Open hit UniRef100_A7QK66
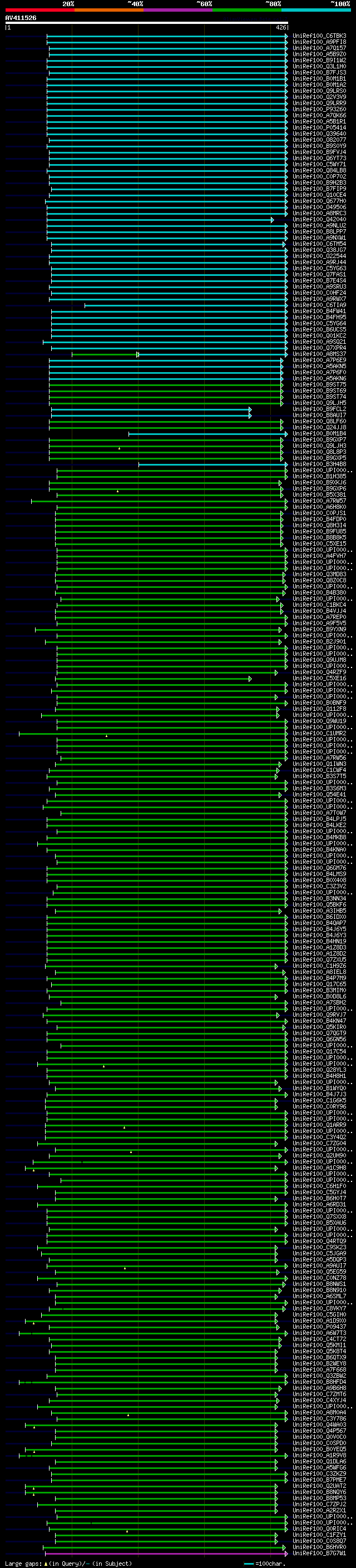 (319, 115)
